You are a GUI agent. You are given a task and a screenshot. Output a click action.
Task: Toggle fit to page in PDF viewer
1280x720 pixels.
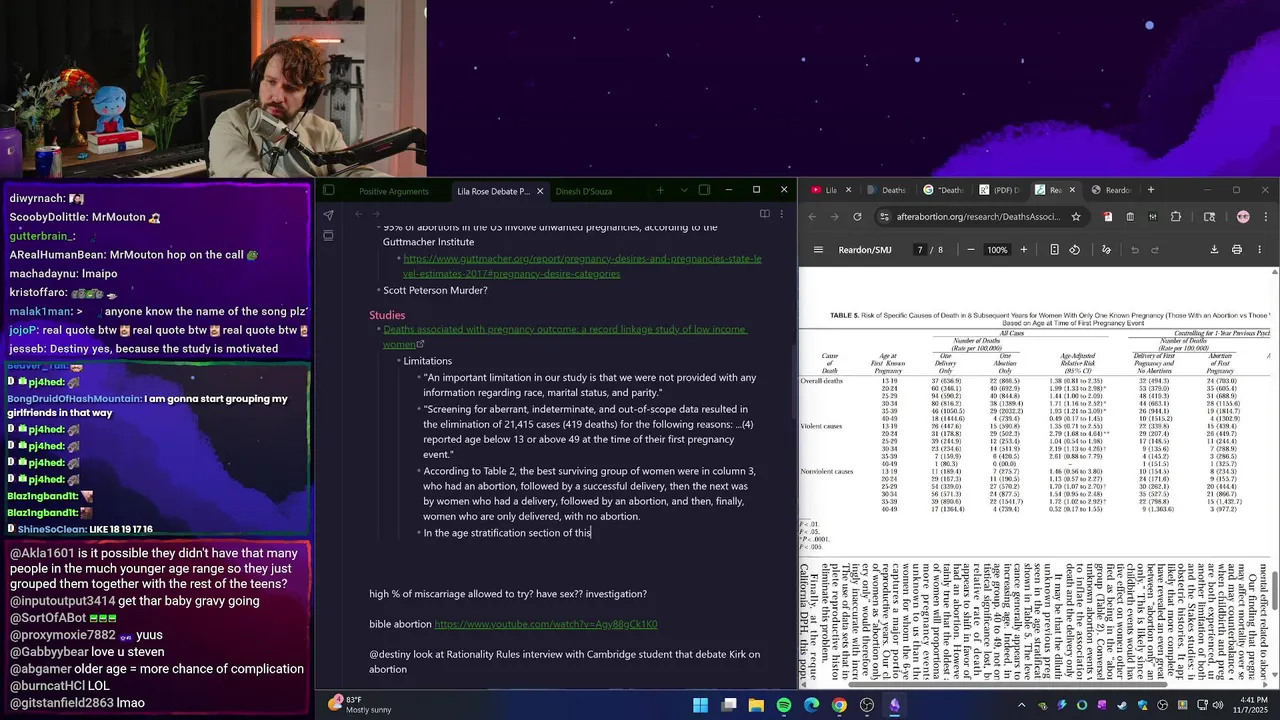click(x=1054, y=250)
